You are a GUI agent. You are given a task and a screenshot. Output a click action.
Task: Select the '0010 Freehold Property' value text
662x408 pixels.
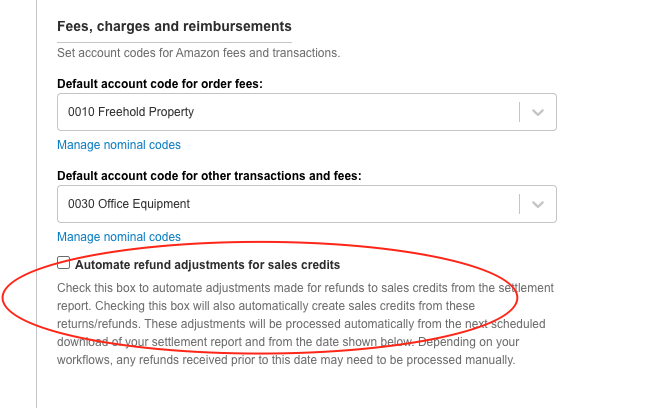coord(131,113)
